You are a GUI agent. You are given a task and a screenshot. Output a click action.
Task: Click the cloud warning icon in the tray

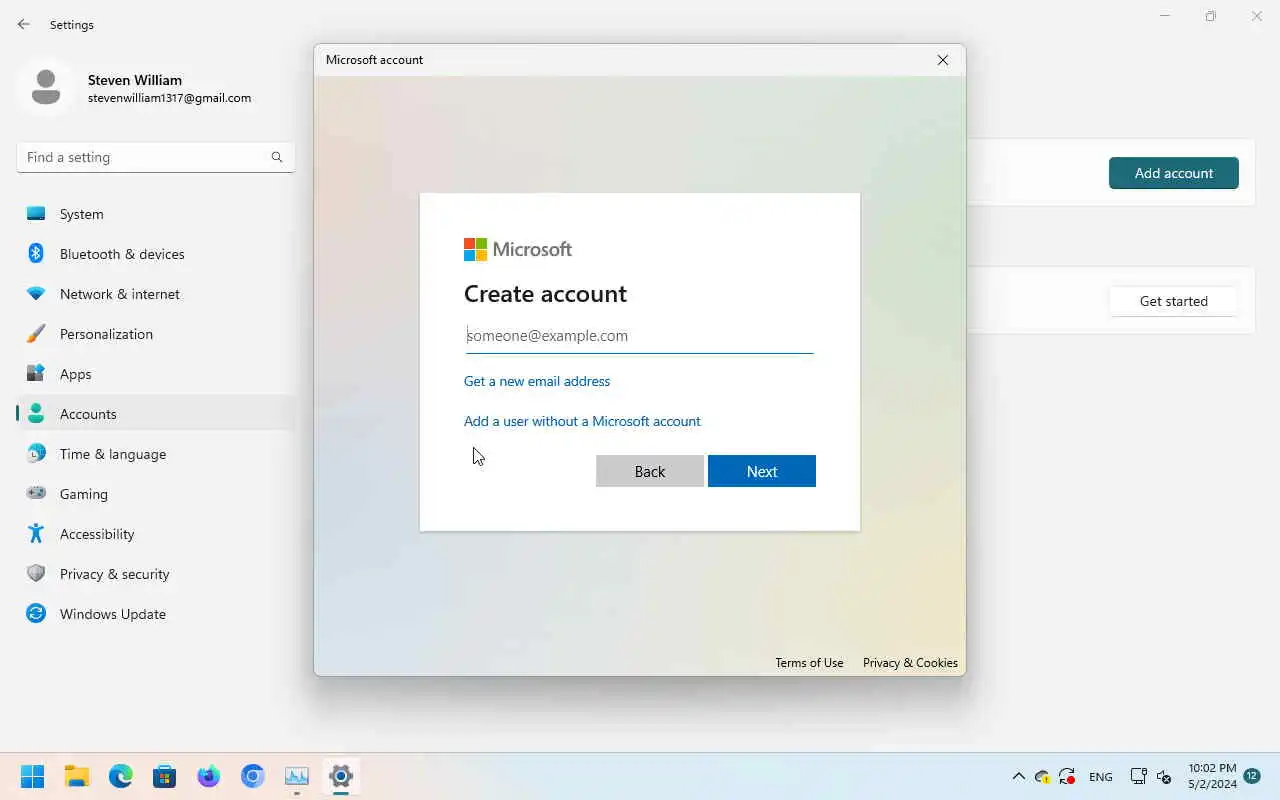click(1043, 777)
